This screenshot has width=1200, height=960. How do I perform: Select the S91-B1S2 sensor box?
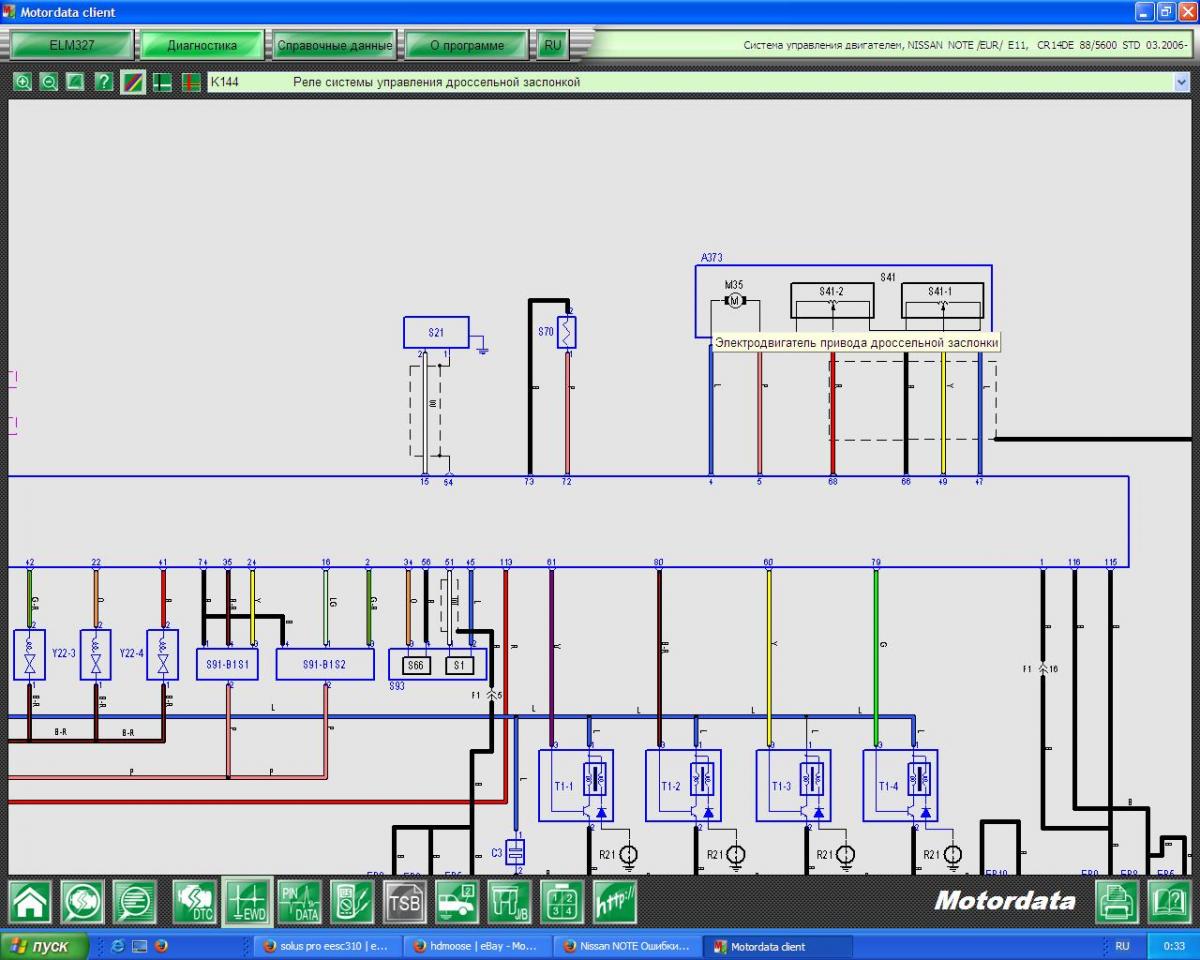pos(325,664)
